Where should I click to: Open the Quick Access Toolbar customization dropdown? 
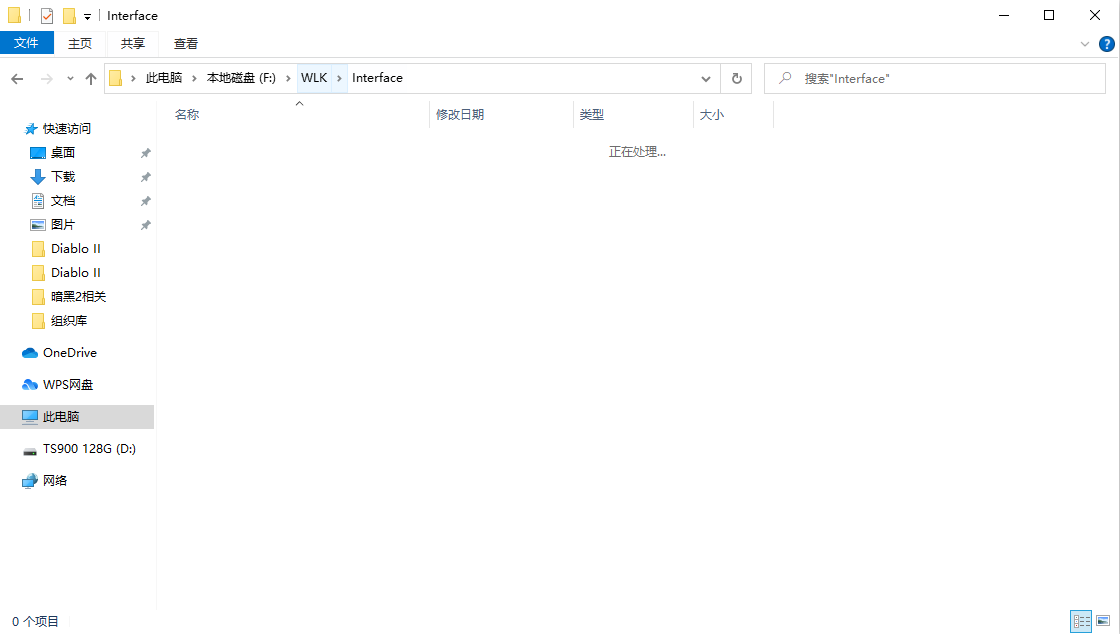coord(87,15)
